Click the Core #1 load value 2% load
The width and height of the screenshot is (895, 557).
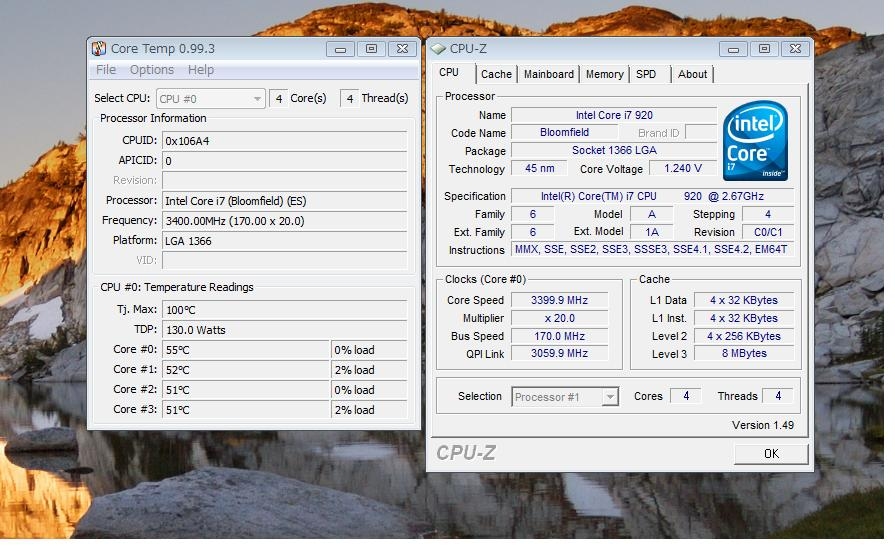click(x=369, y=370)
